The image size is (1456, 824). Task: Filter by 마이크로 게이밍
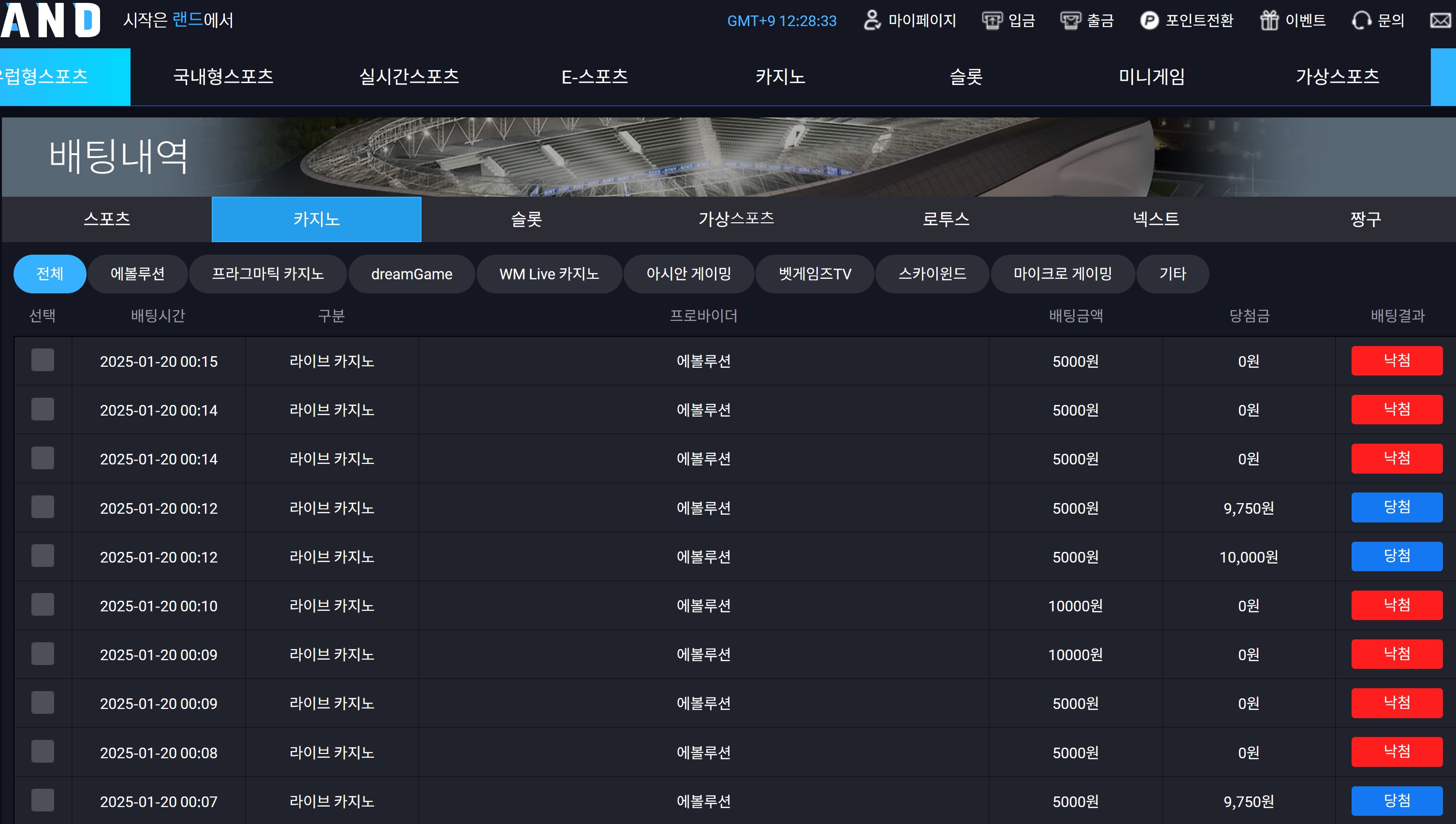1063,274
